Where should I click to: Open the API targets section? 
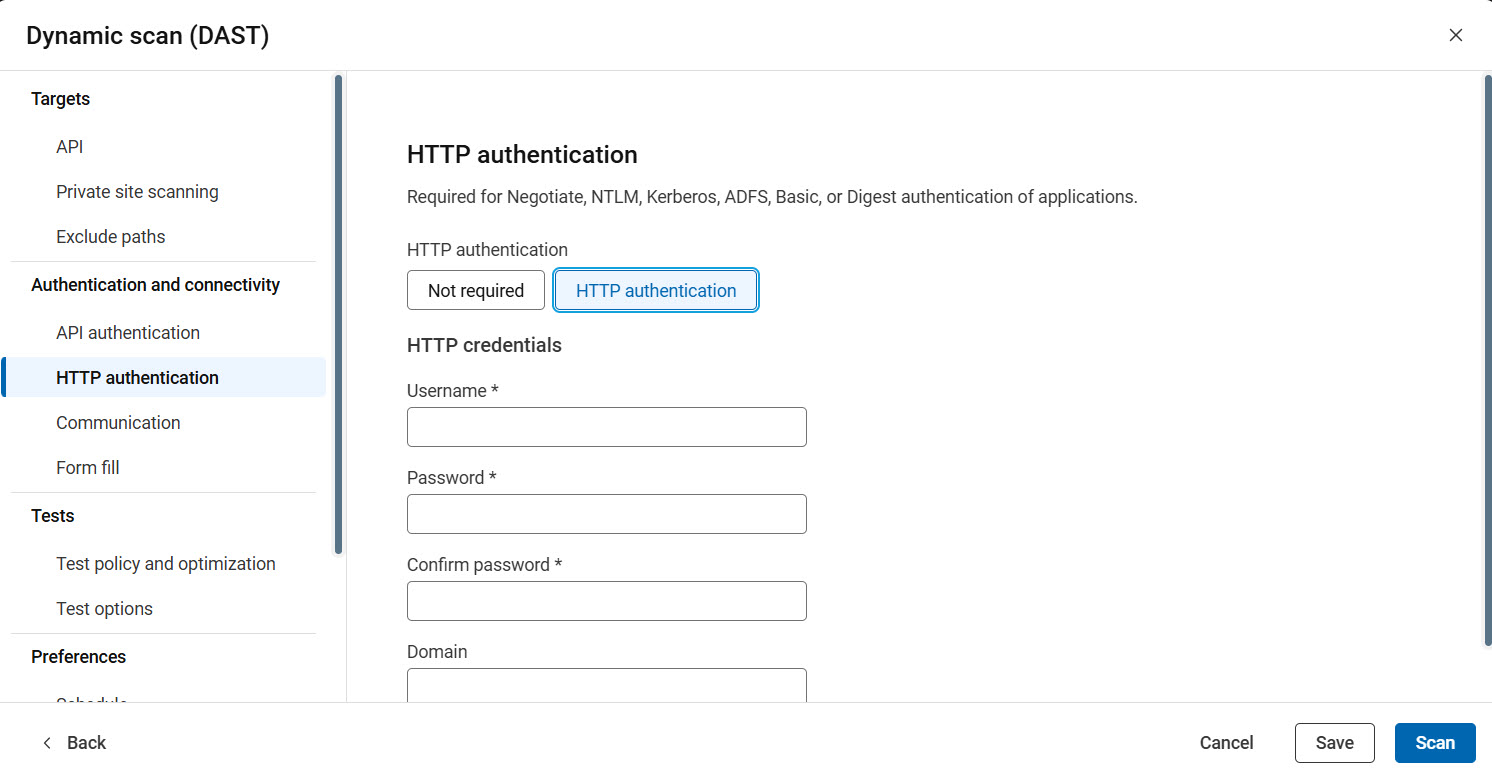(x=69, y=146)
